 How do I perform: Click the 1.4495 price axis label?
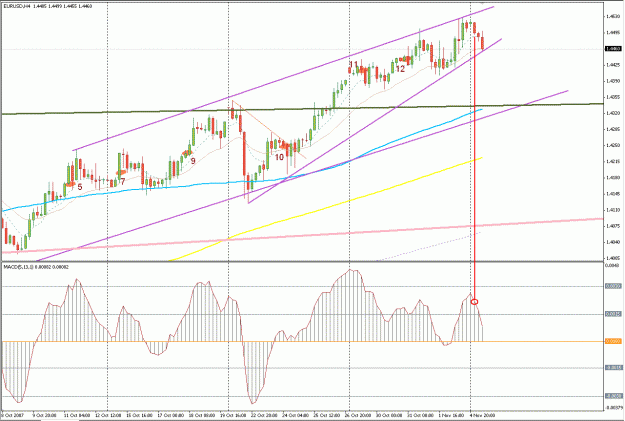[613, 33]
